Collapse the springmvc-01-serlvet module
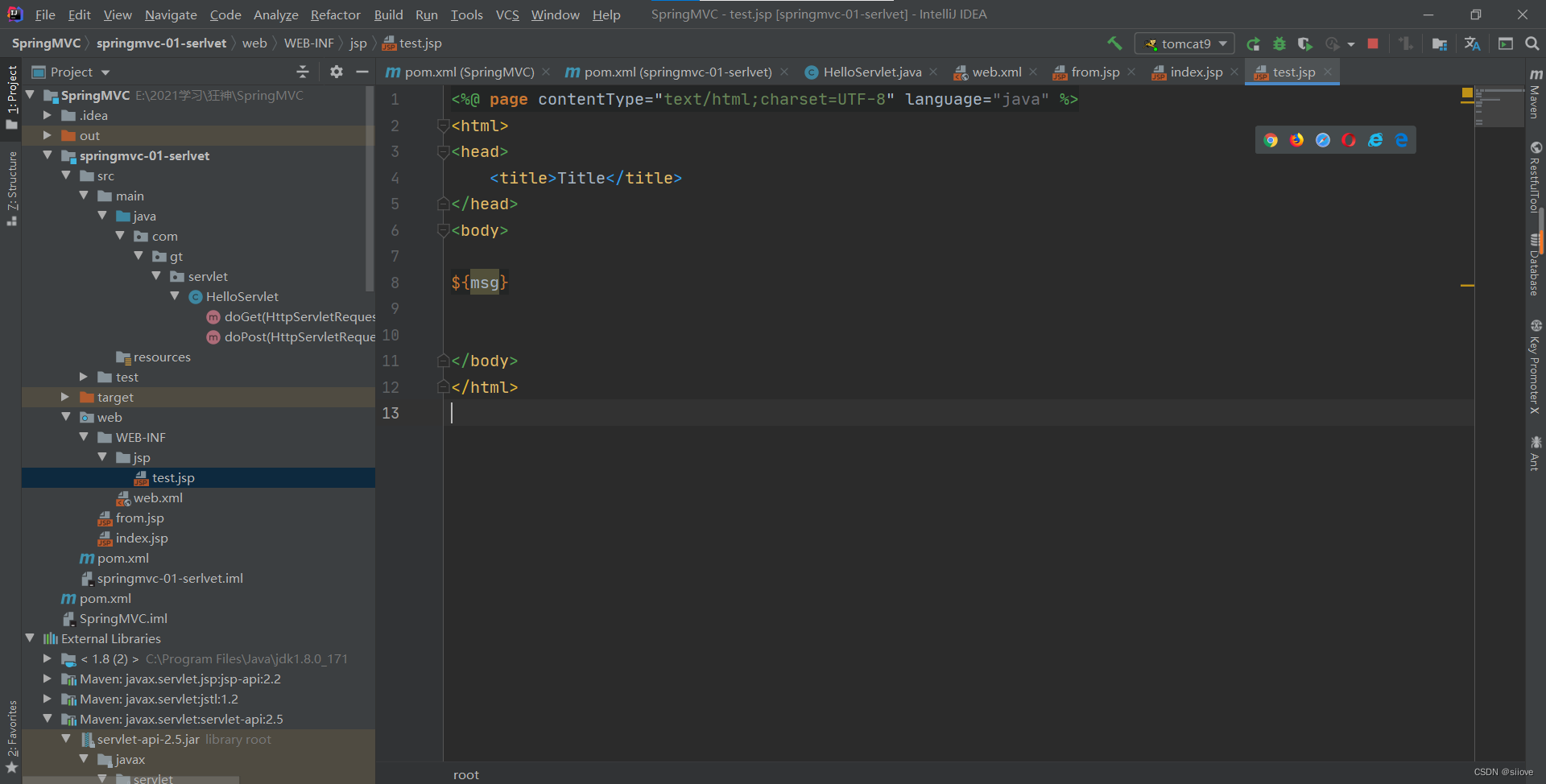This screenshot has height=784, width=1546. coord(47,155)
